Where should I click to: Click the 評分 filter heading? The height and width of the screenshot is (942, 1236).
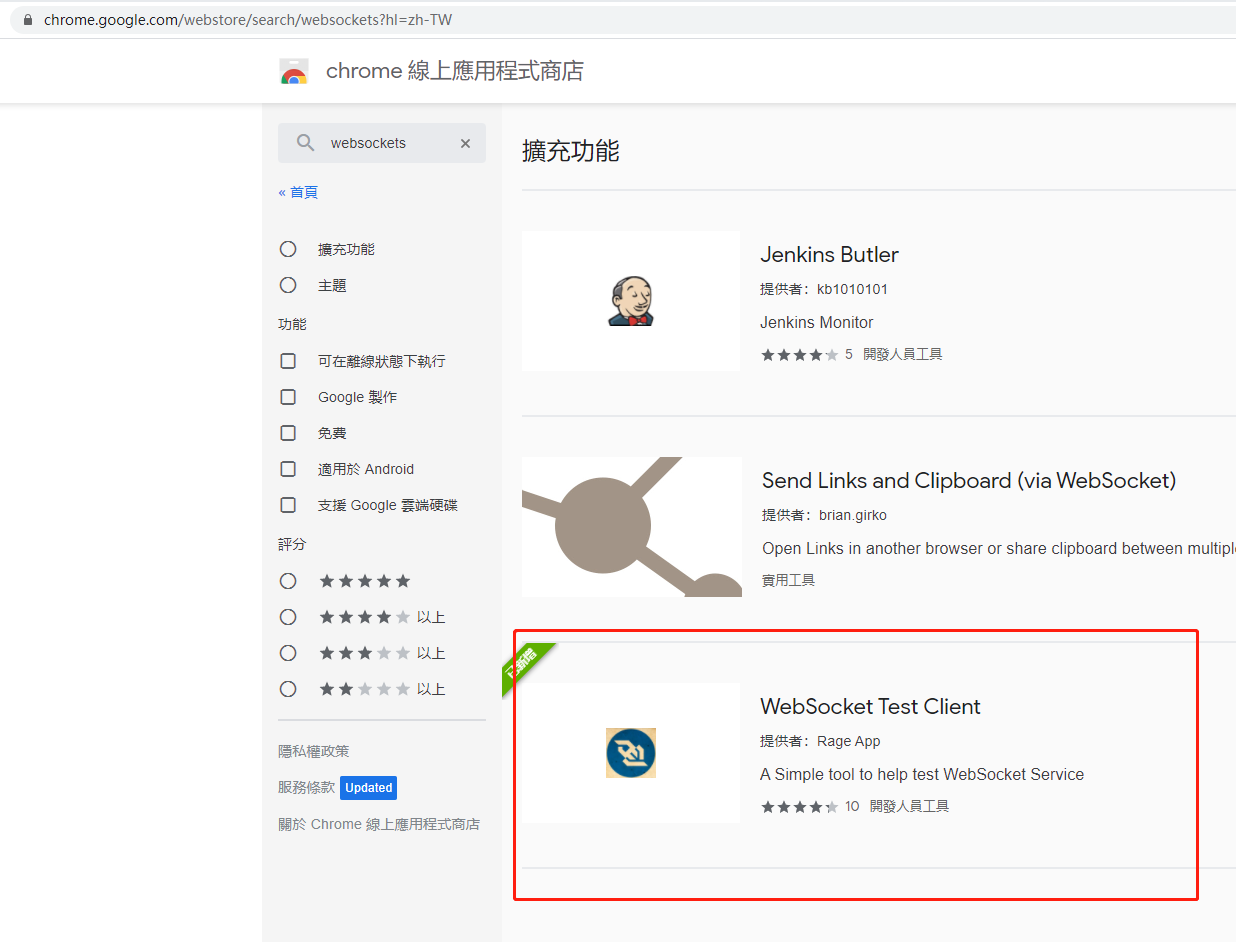tap(292, 544)
